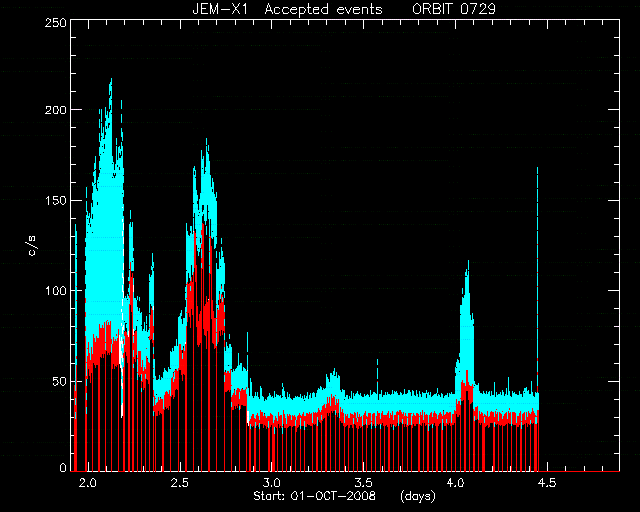The image size is (640, 512).
Task: Click the tallest cyan peak near day 2.1
Action: [111, 80]
